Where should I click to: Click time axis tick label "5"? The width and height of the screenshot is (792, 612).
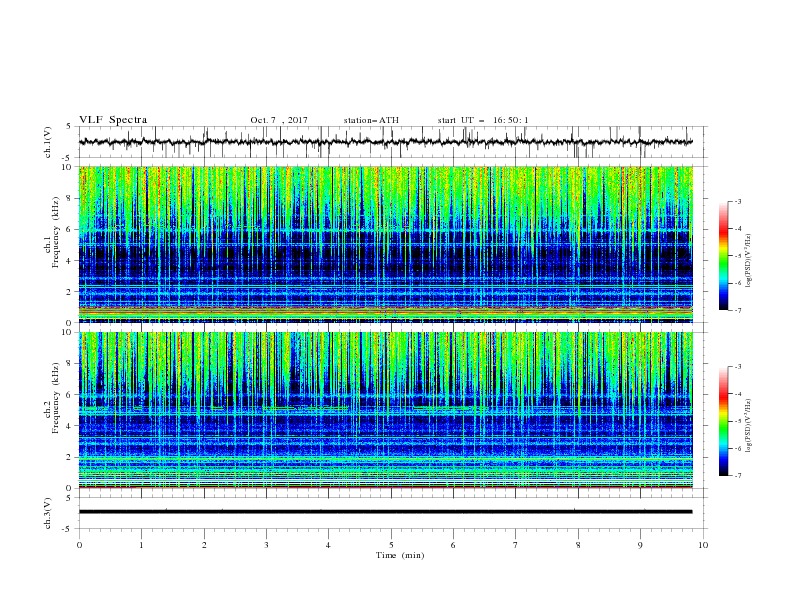click(x=391, y=545)
